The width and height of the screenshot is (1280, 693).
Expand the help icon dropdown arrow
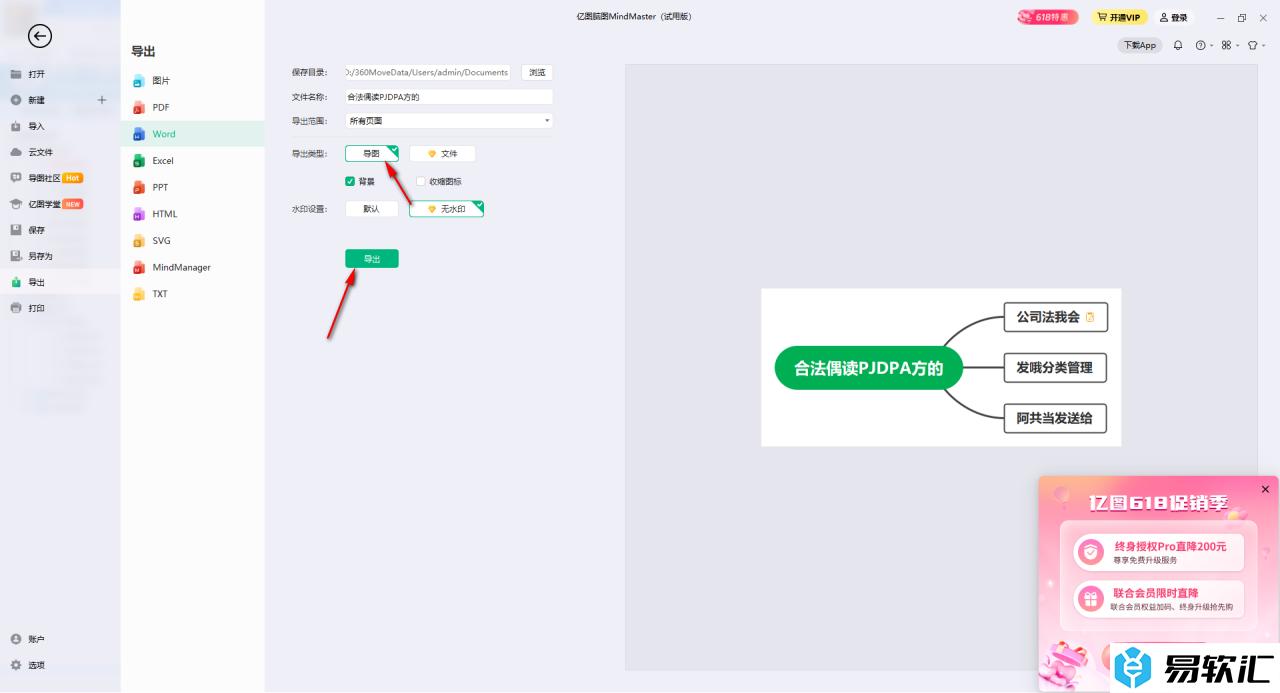tap(1212, 46)
